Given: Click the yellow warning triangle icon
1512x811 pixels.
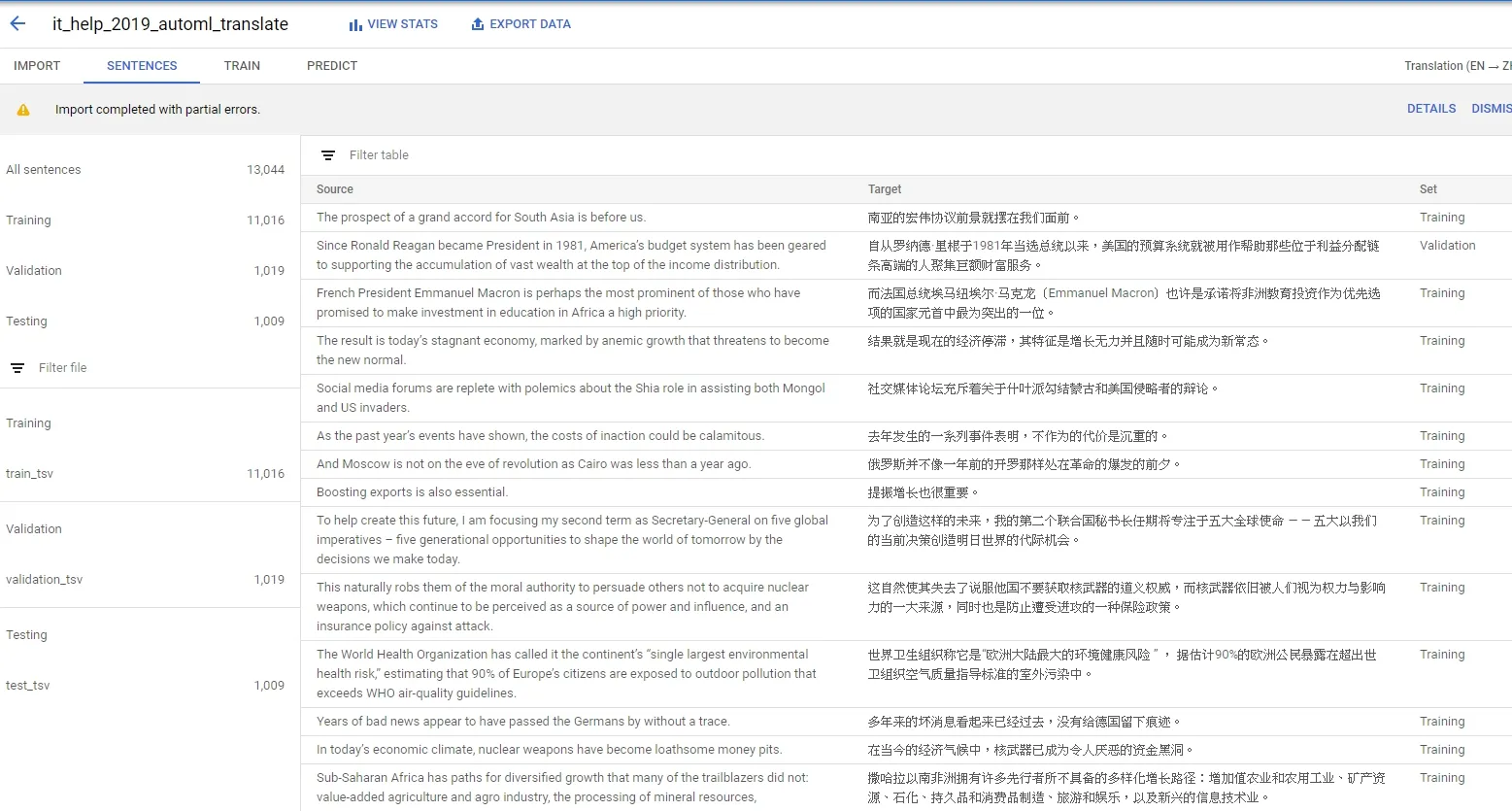Looking at the screenshot, I should 23,110.
